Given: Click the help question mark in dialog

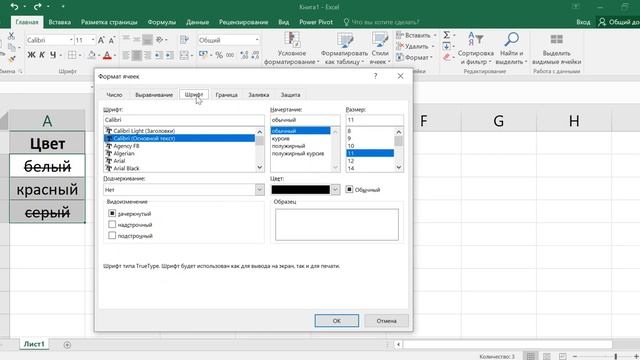Looking at the screenshot, I should (x=375, y=76).
